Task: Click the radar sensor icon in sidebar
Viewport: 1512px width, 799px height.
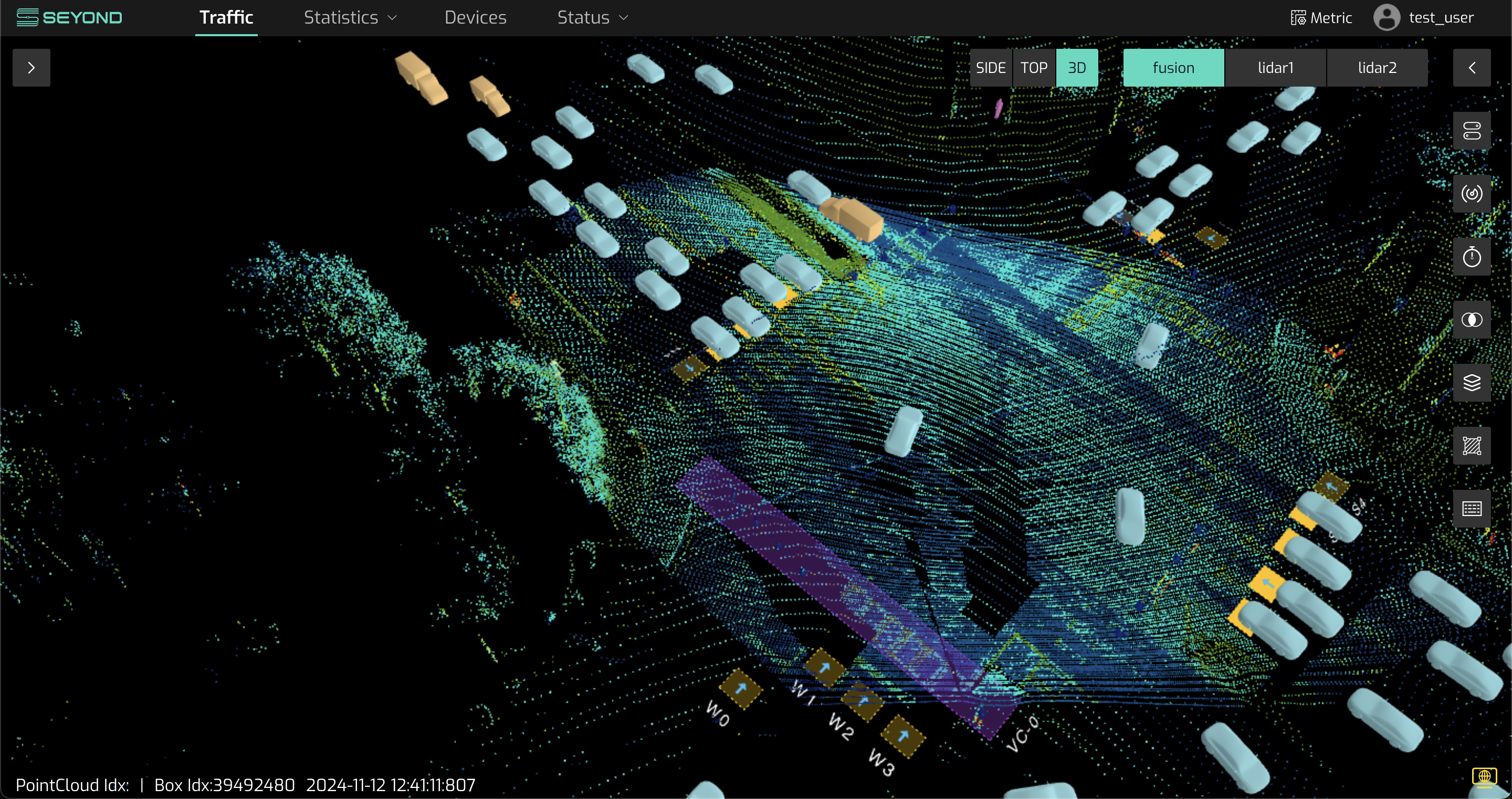Action: (1471, 194)
